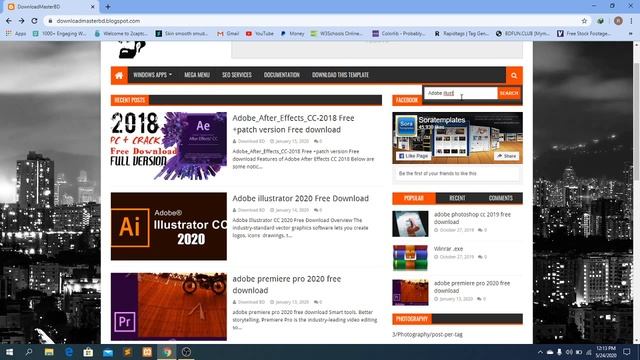
Task: Open the Windows Start menu
Action: pos(9,352)
